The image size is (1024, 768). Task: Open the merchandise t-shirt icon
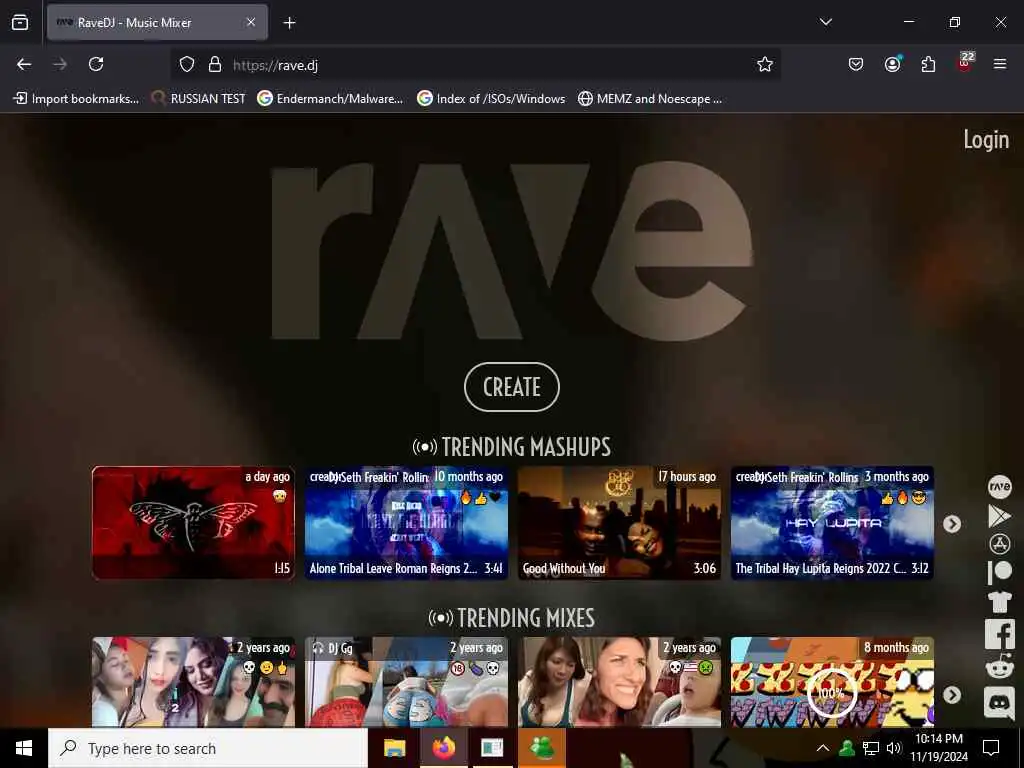[999, 601]
